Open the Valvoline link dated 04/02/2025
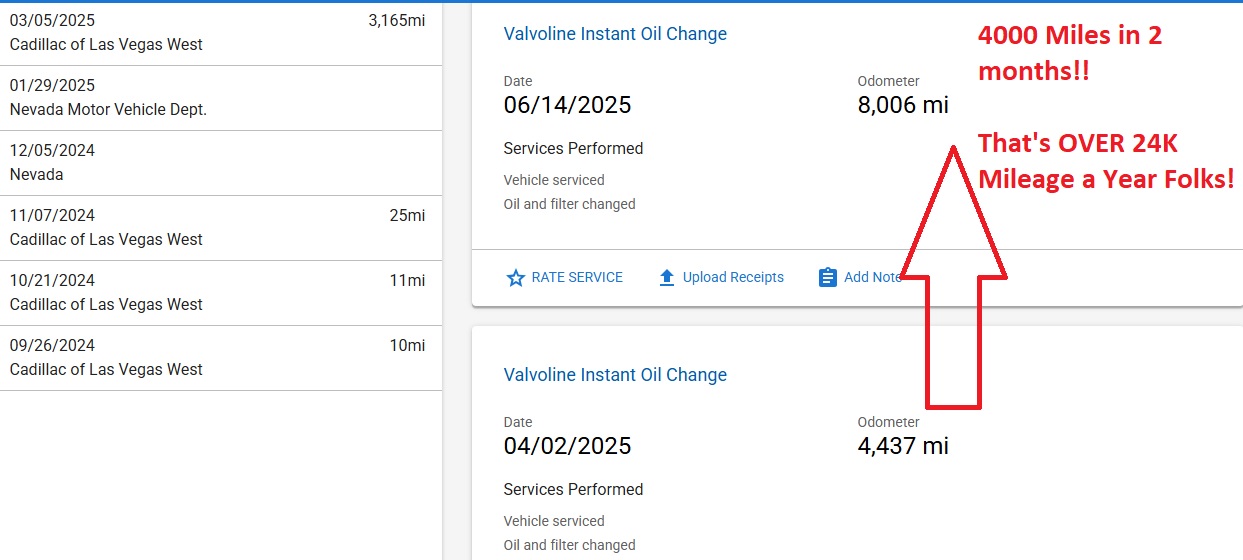This screenshot has height=560, width=1243. (615, 375)
